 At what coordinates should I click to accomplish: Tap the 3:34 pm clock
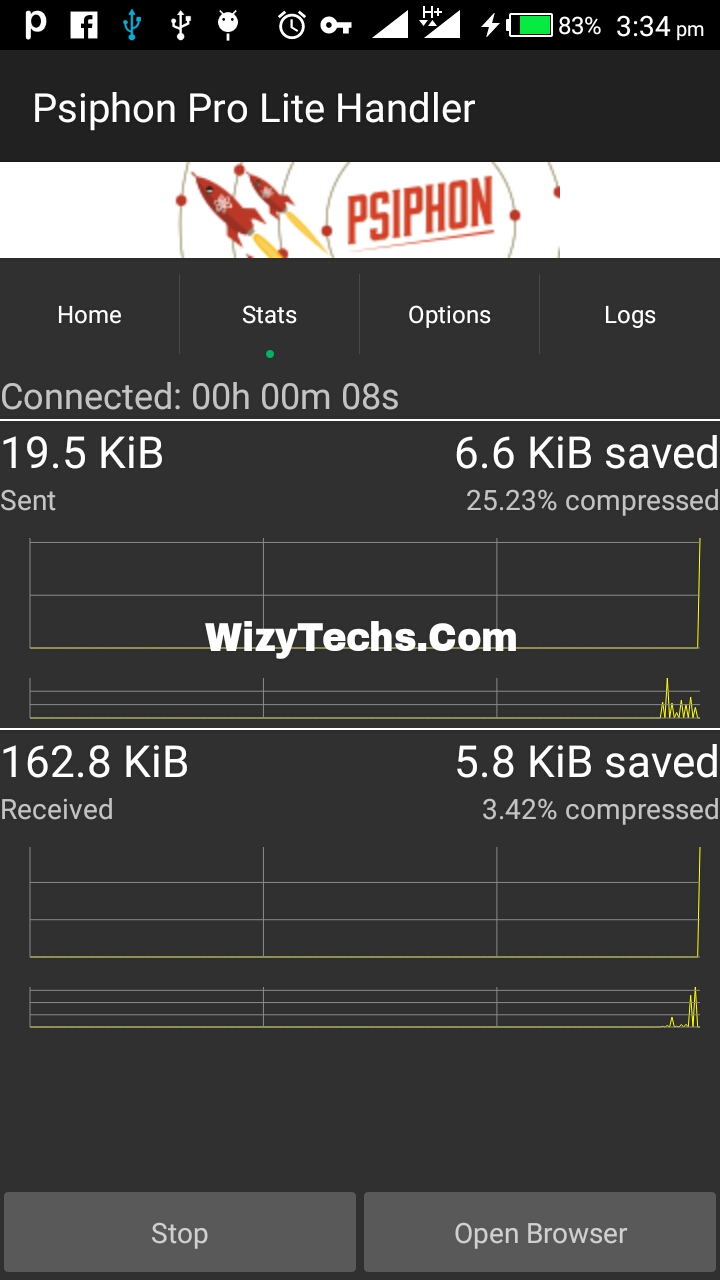click(660, 27)
